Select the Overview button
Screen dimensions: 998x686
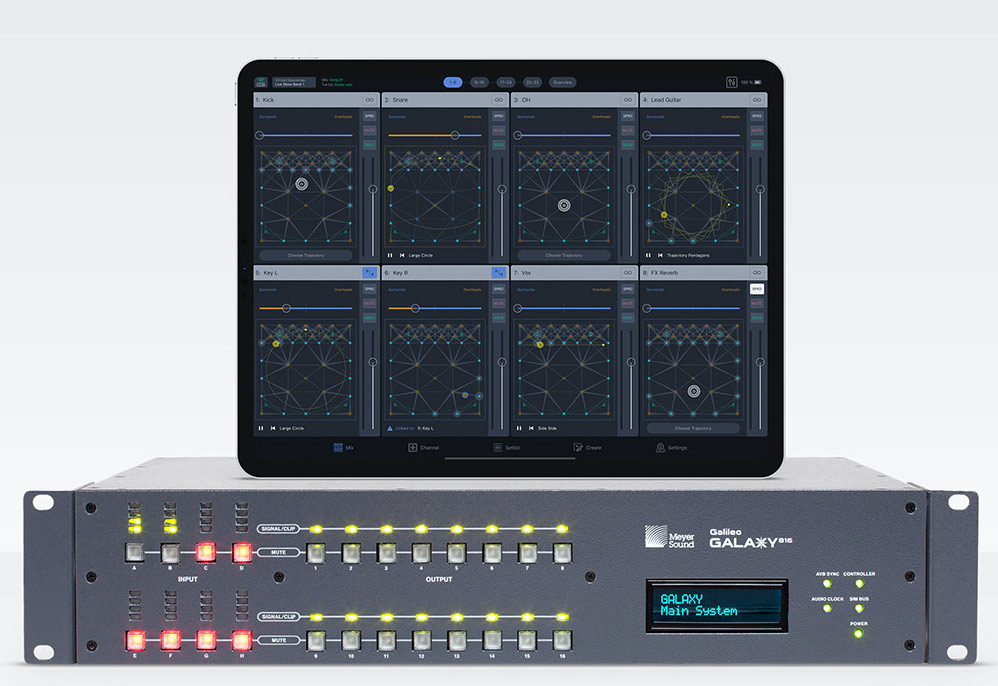pos(563,82)
